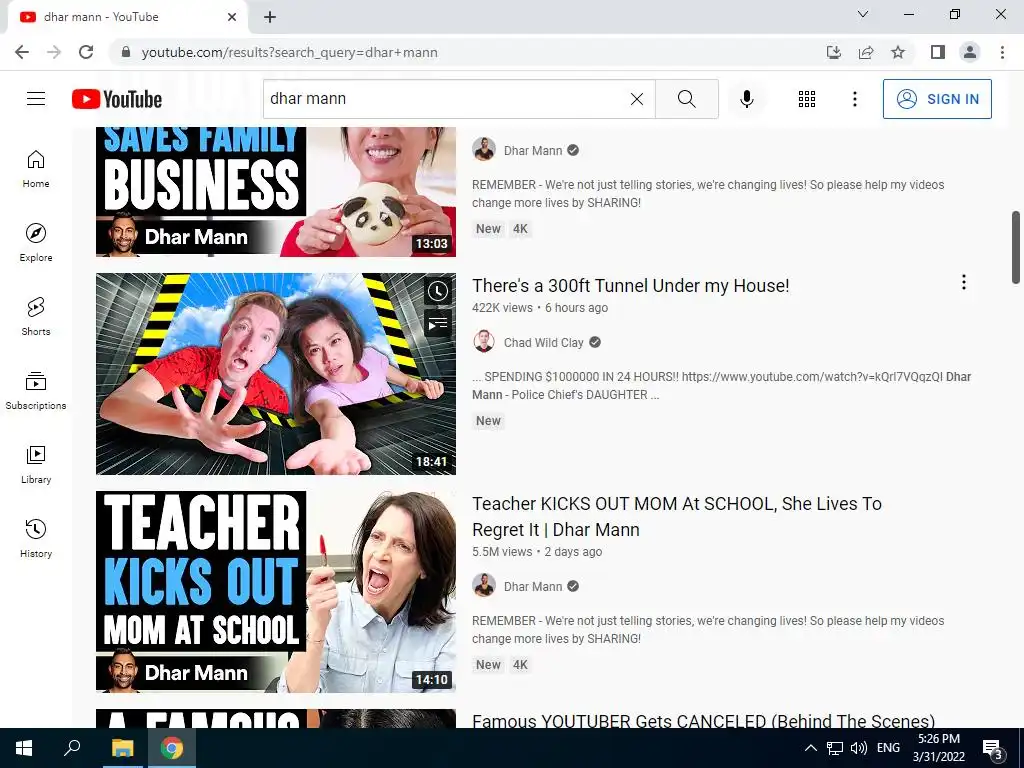Show hidden system tray icons
This screenshot has height=768, width=1024.
(x=810, y=748)
